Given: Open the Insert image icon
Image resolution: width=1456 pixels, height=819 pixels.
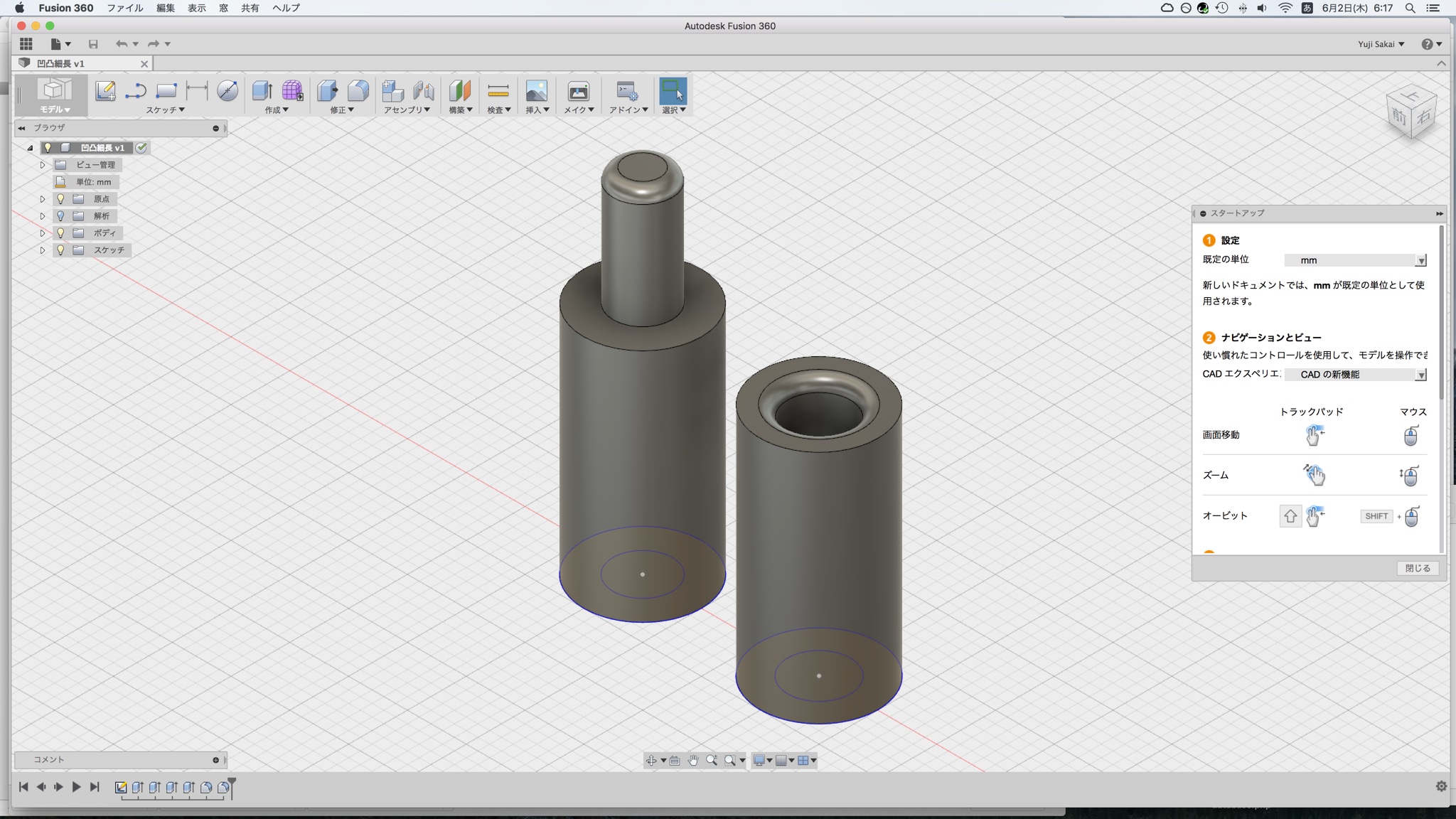Looking at the screenshot, I should click(537, 91).
